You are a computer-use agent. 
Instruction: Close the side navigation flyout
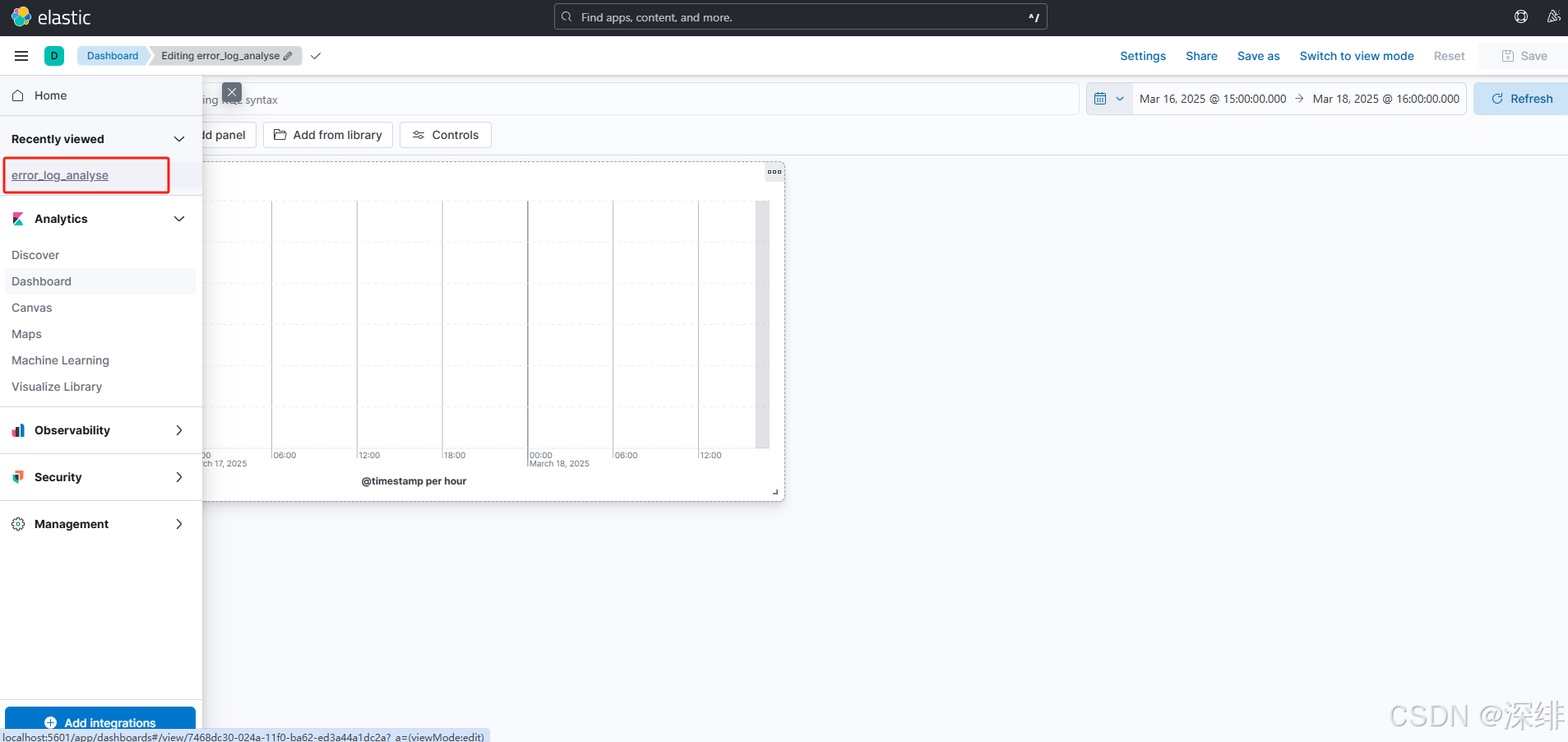click(x=232, y=92)
